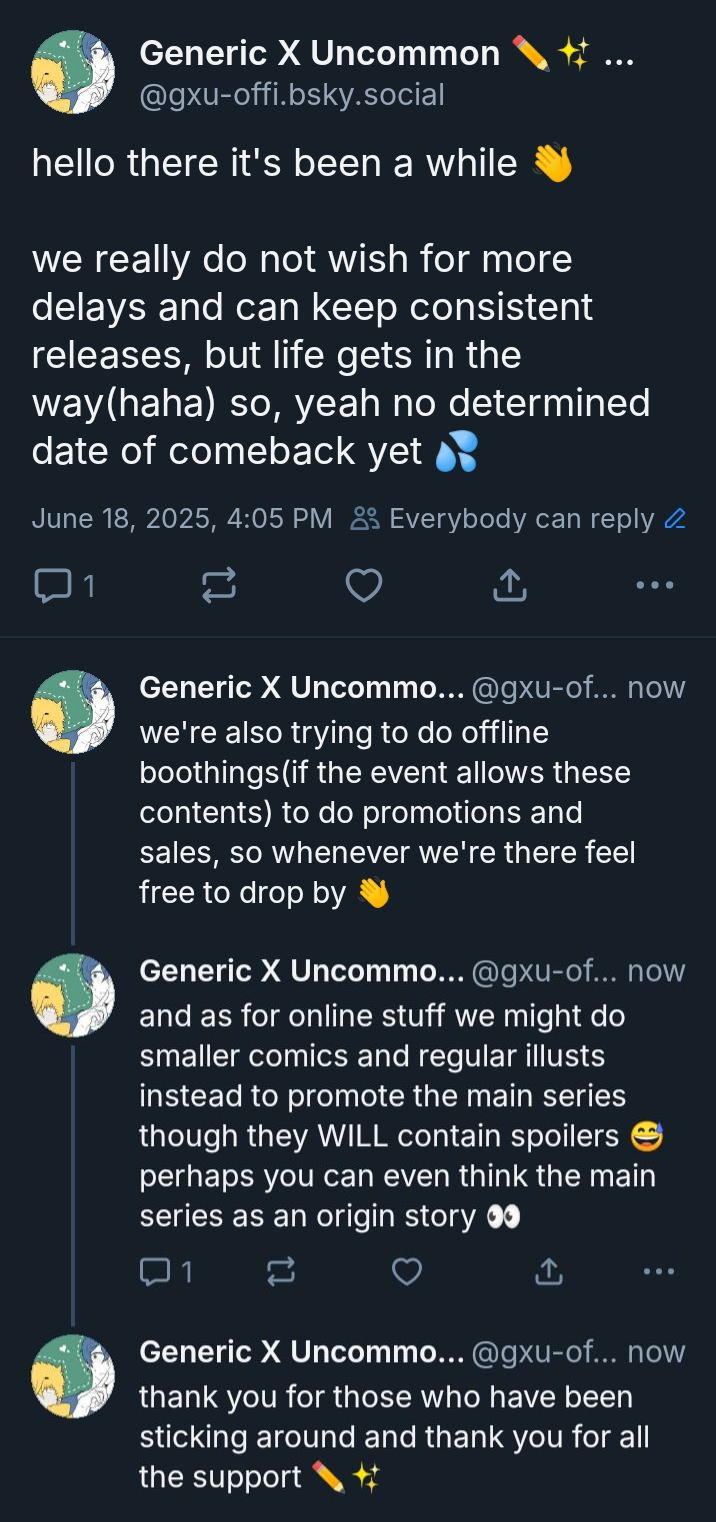Click the edit pencil next to reply setting
This screenshot has width=716, height=1522.
coord(675,519)
